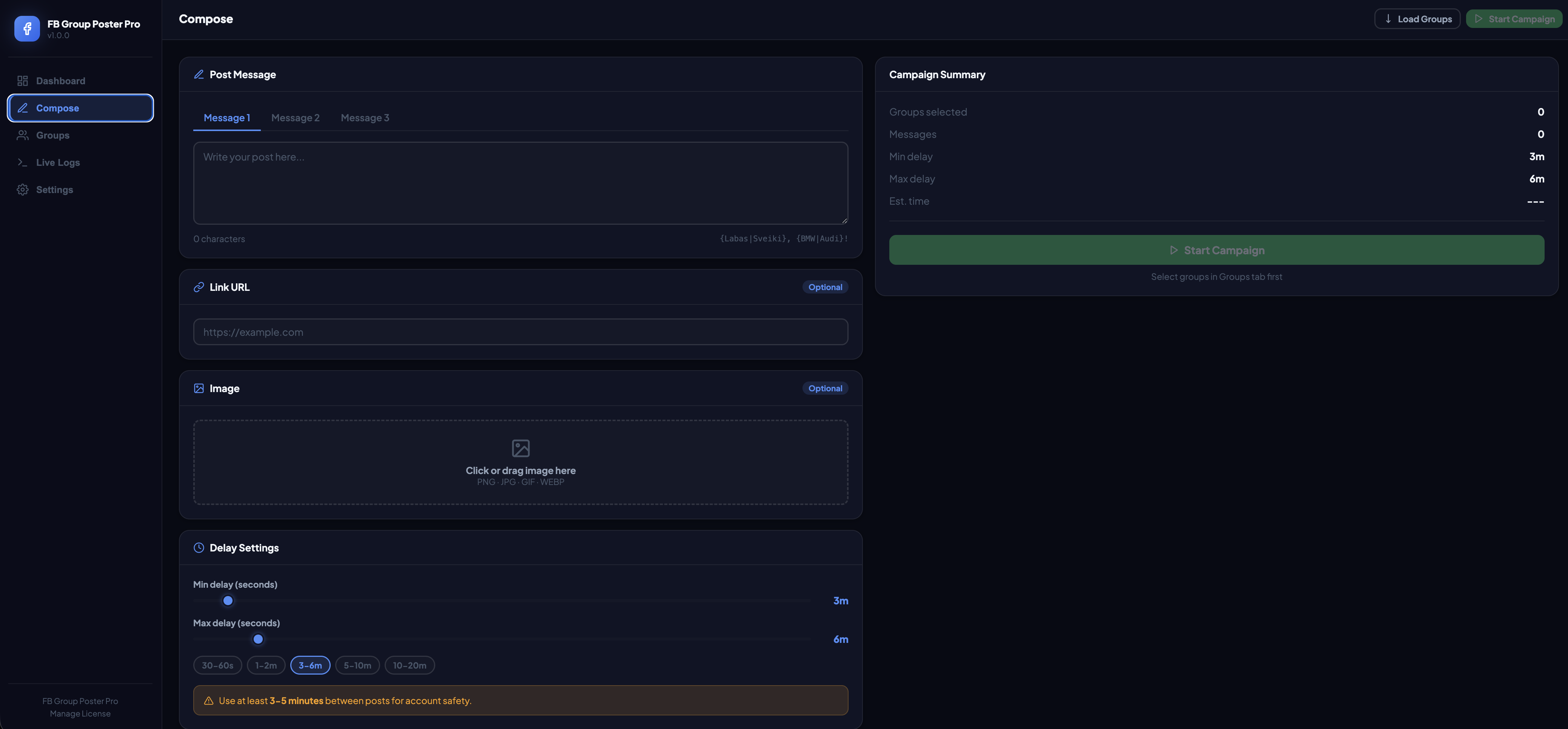Image resolution: width=1568 pixels, height=729 pixels.
Task: Open the Dashboard page
Action: tap(80, 81)
